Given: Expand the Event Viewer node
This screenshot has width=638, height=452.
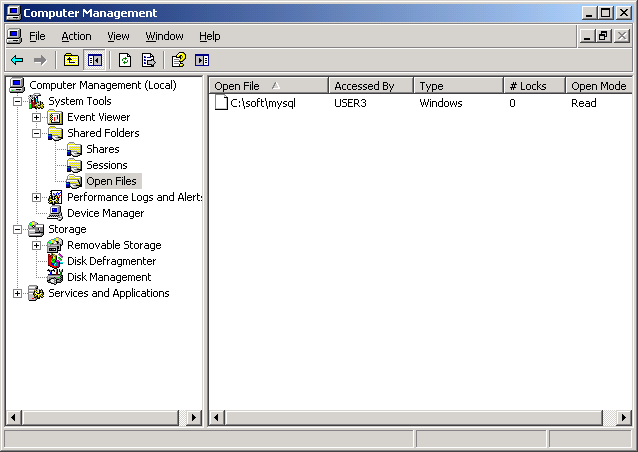Looking at the screenshot, I should pos(36,118).
